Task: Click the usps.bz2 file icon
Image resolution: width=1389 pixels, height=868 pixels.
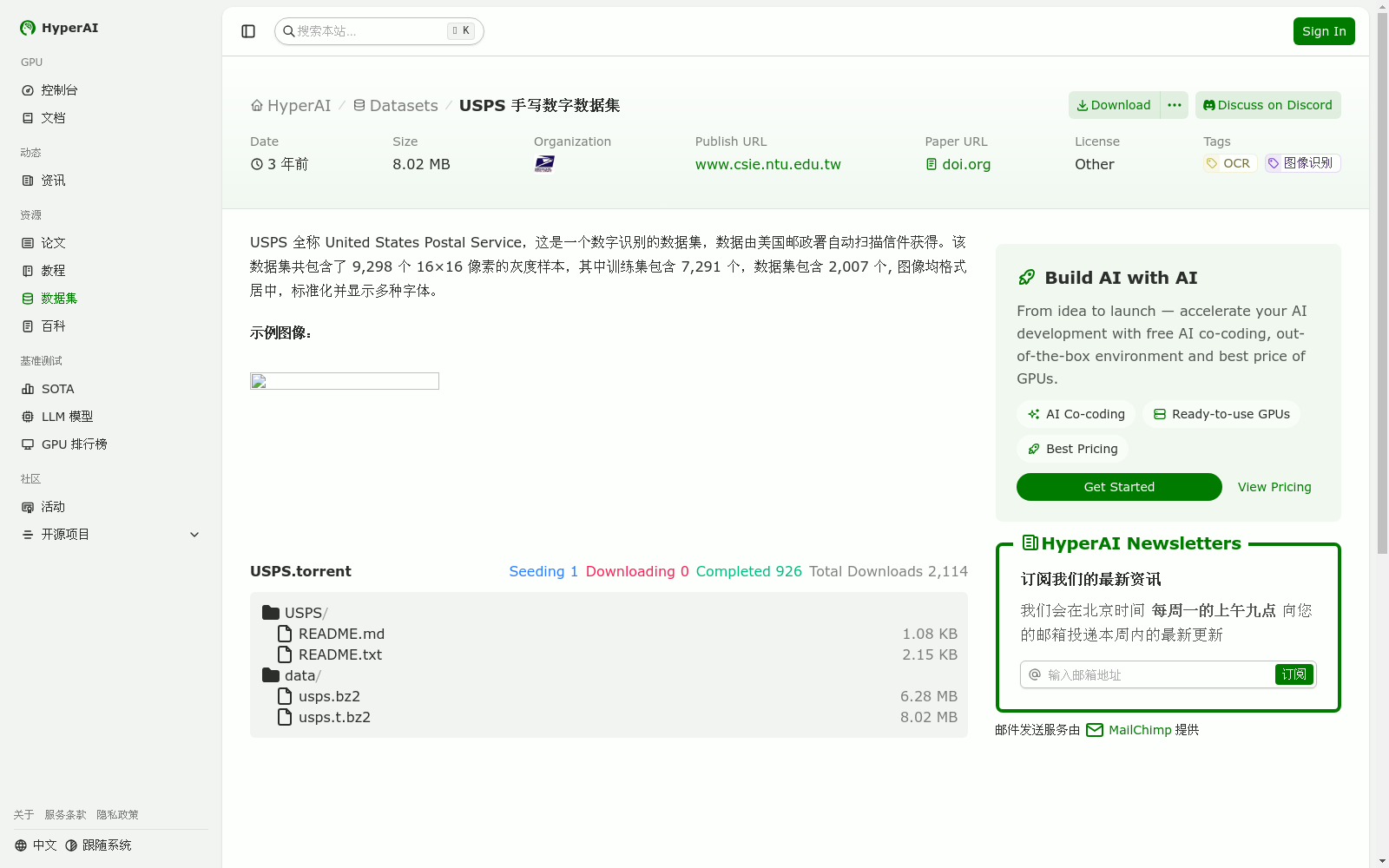Action: pos(285,696)
